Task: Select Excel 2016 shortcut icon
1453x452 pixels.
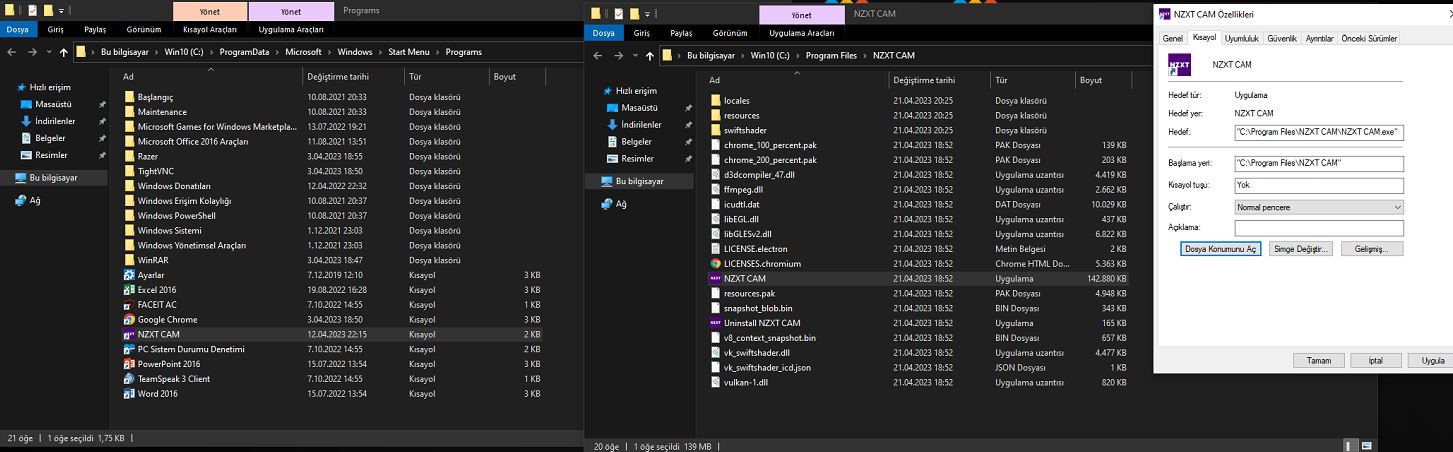Action: [x=129, y=289]
